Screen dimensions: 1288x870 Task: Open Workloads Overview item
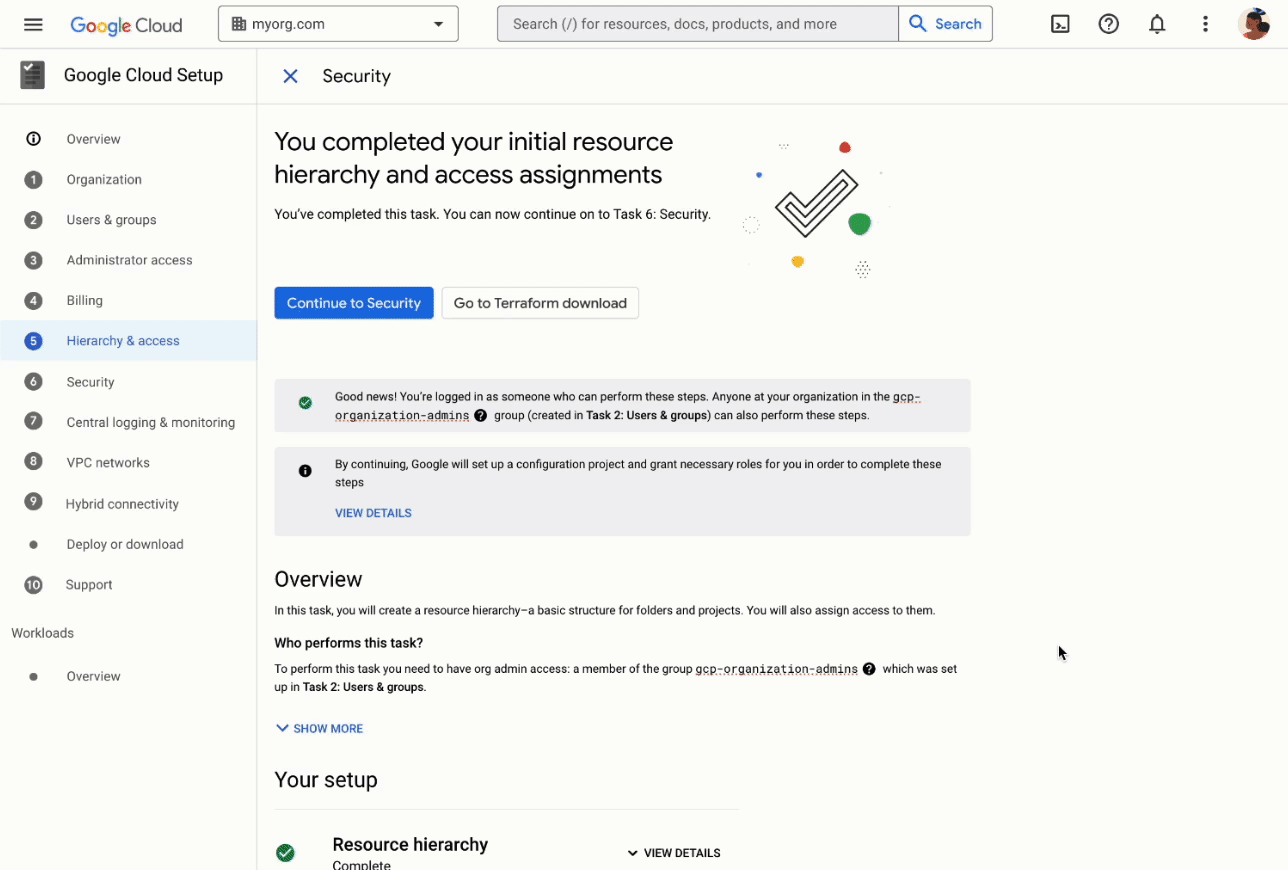pyautogui.click(x=93, y=677)
